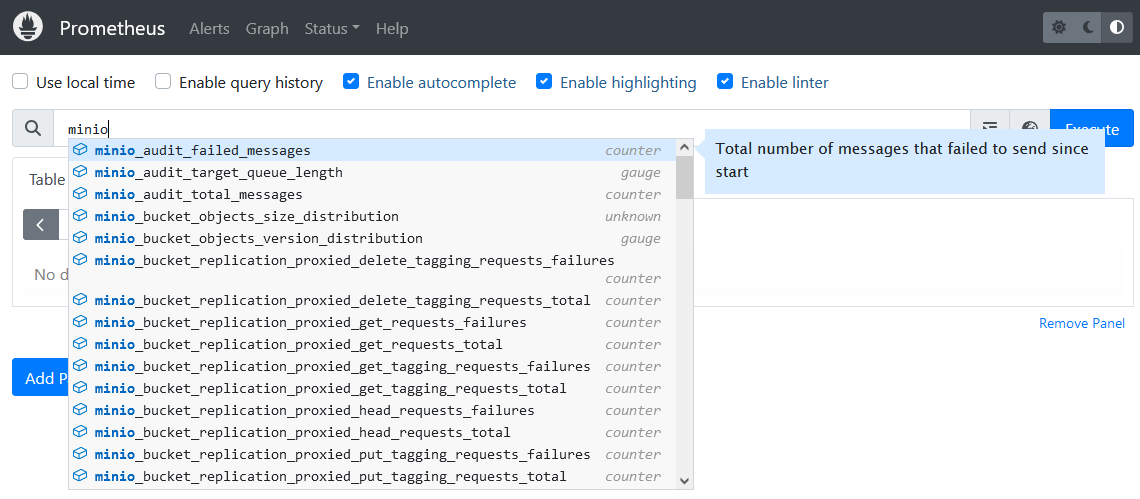Click cube icon beside proxied_head_requests_total
1140x499 pixels.
pos(81,431)
